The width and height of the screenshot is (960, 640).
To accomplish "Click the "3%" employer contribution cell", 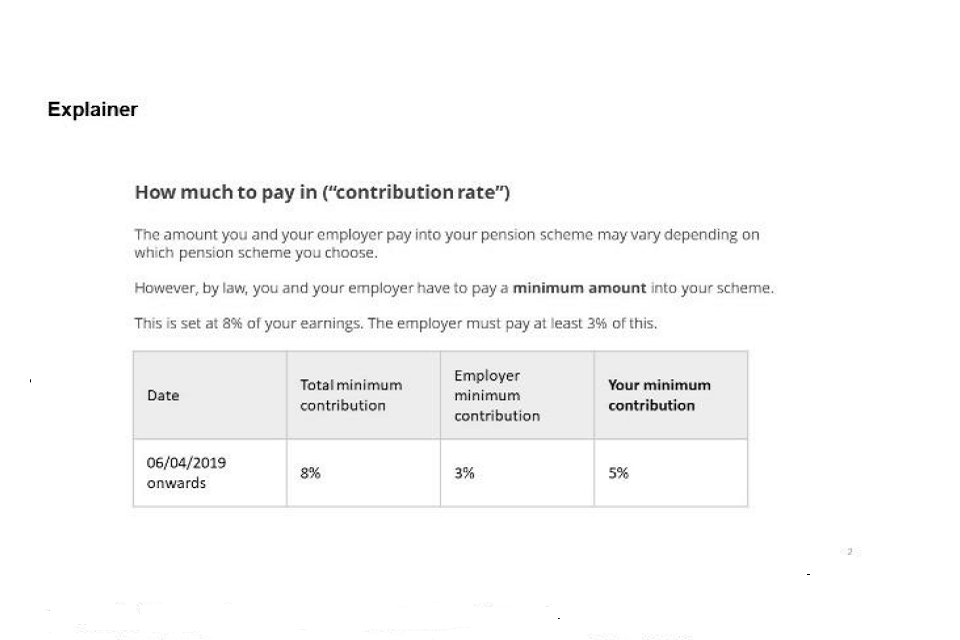I will pos(464,473).
